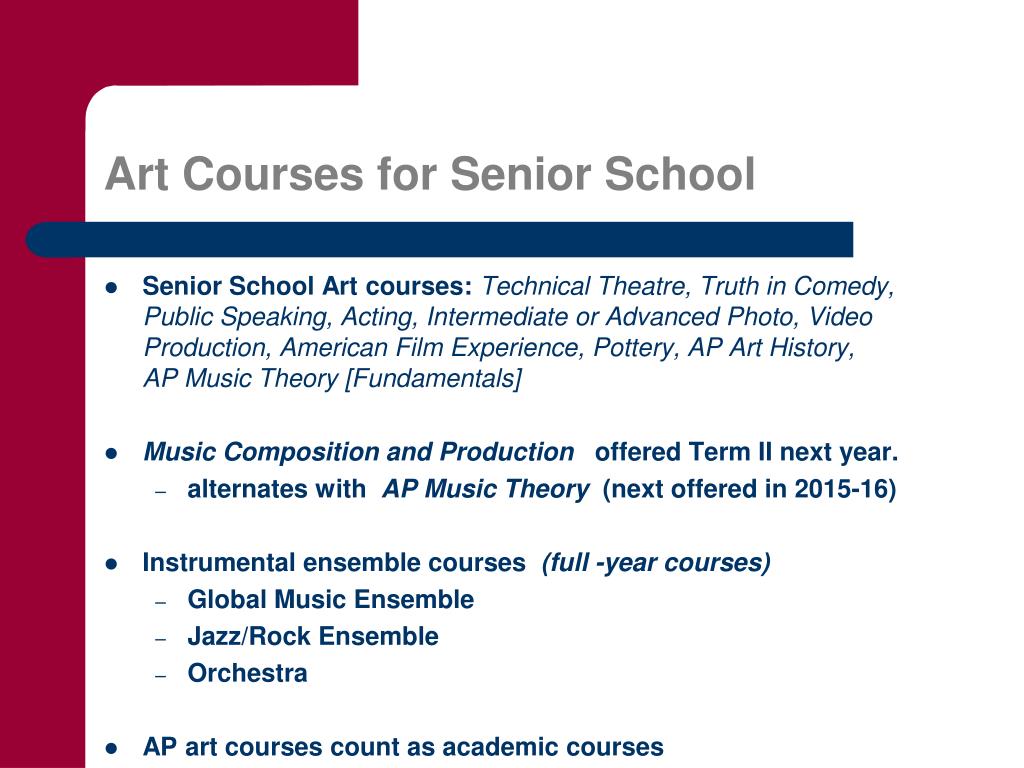Click the Orchestra list item

[x=247, y=673]
